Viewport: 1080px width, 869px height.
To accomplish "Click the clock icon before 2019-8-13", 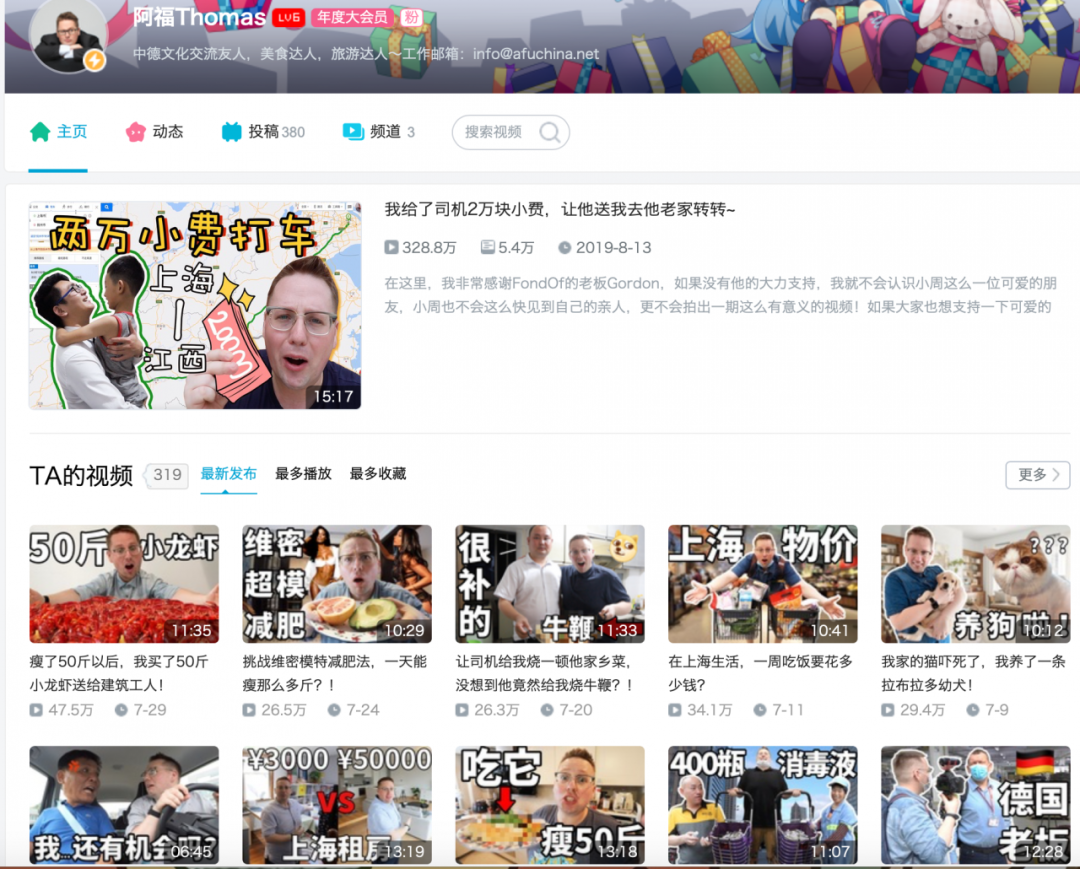I will click(563, 247).
